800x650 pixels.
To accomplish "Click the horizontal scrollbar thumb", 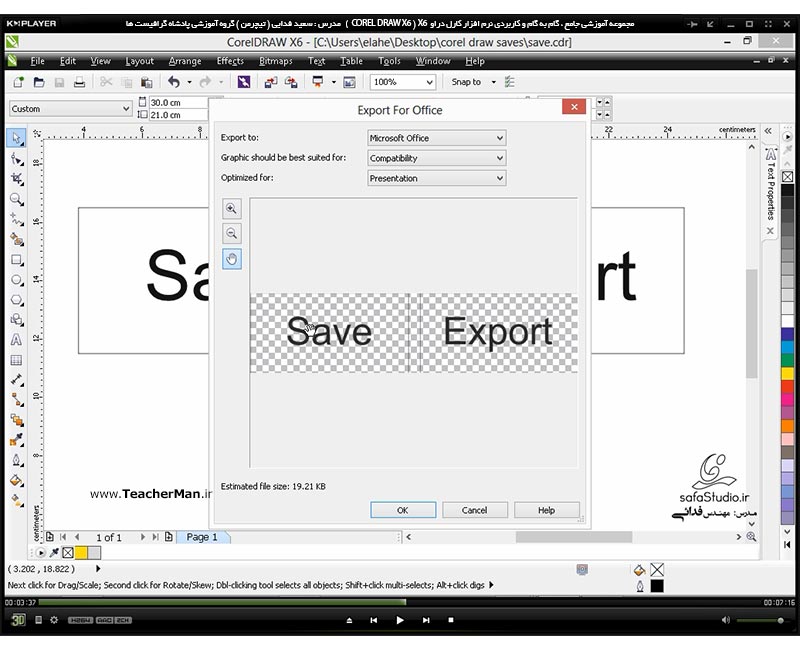I will (x=574, y=537).
